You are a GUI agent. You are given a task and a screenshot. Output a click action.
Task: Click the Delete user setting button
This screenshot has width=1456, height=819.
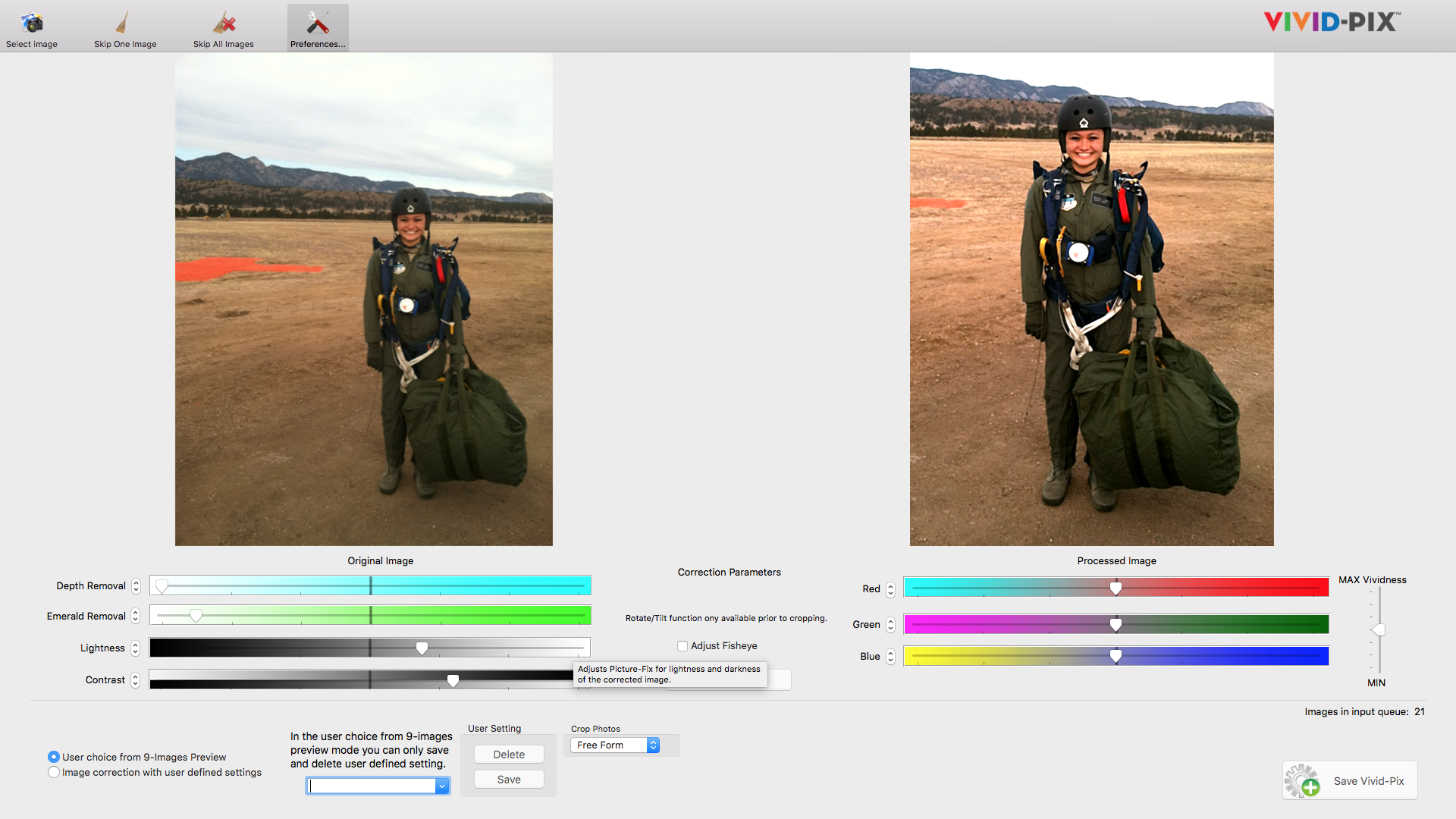509,755
